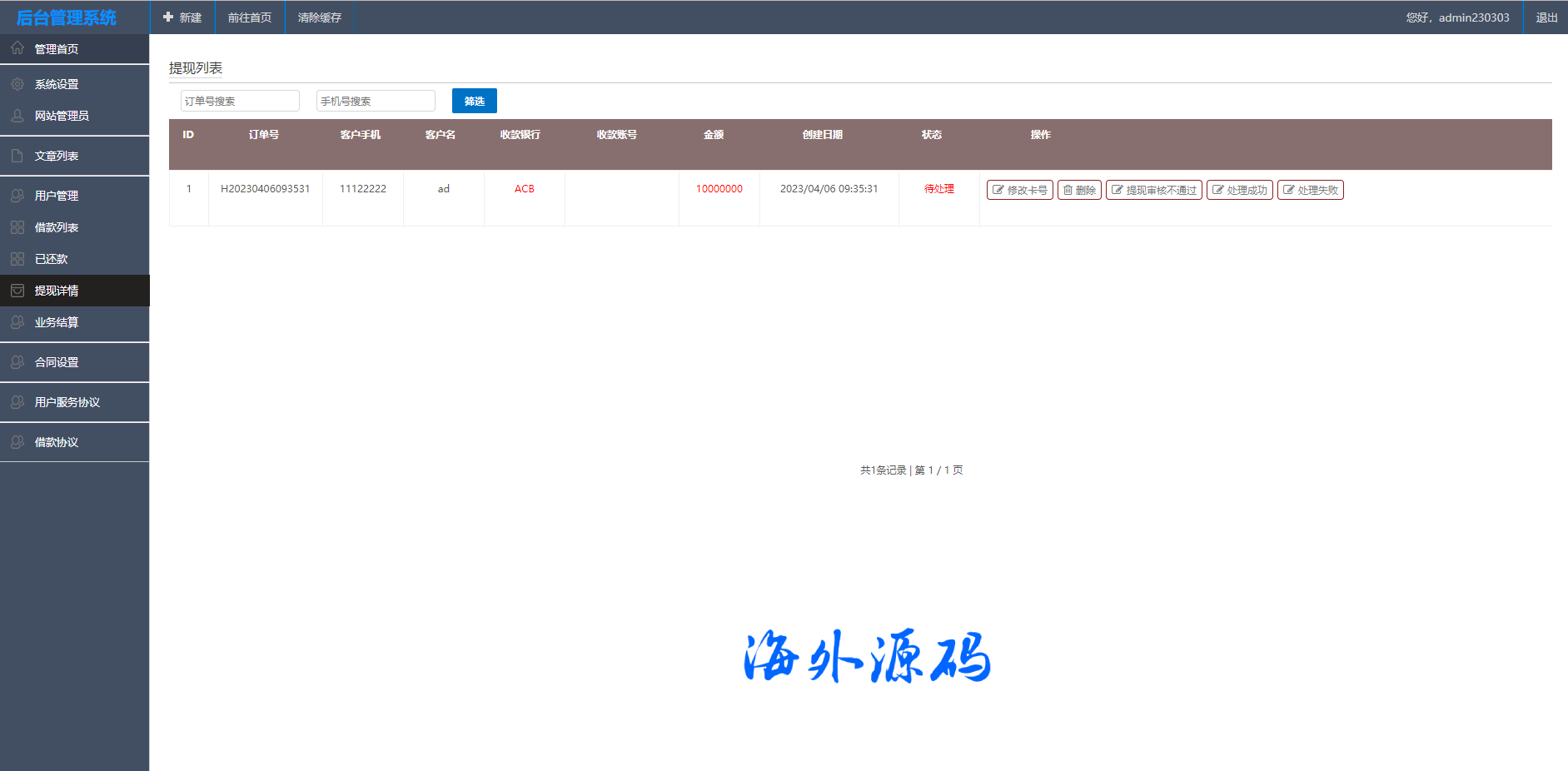This screenshot has height=771, width=1568.
Task: Click the grid icon beside 借款列表
Action: 17,227
